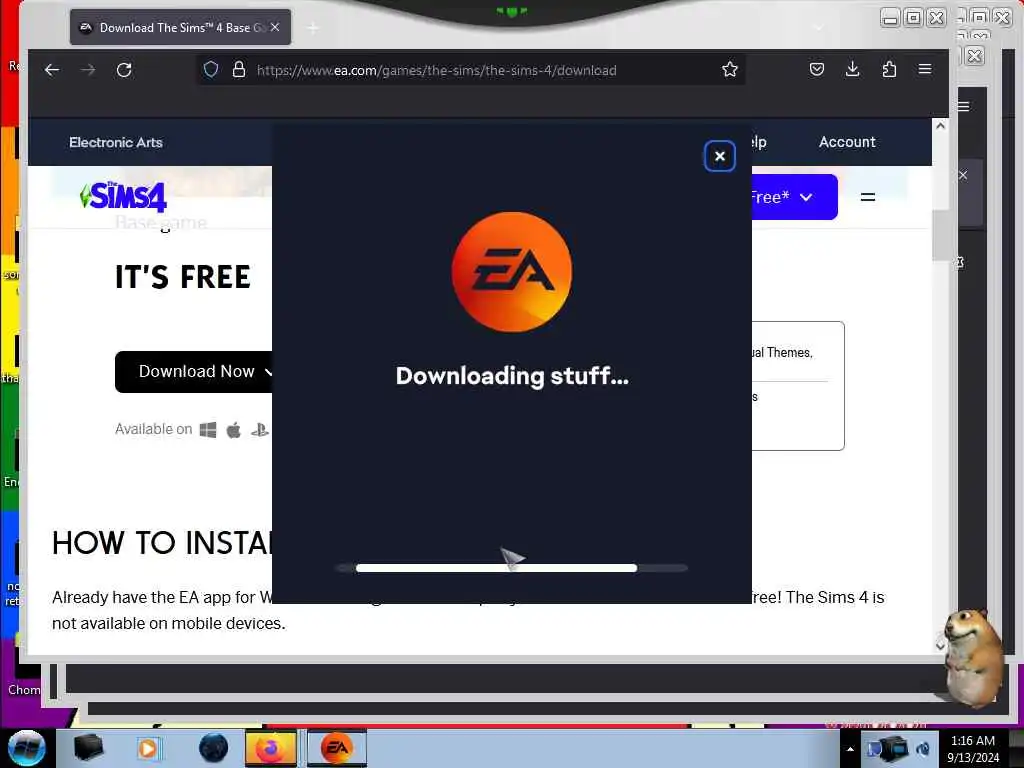
Task: Reload the current page
Action: click(124, 70)
